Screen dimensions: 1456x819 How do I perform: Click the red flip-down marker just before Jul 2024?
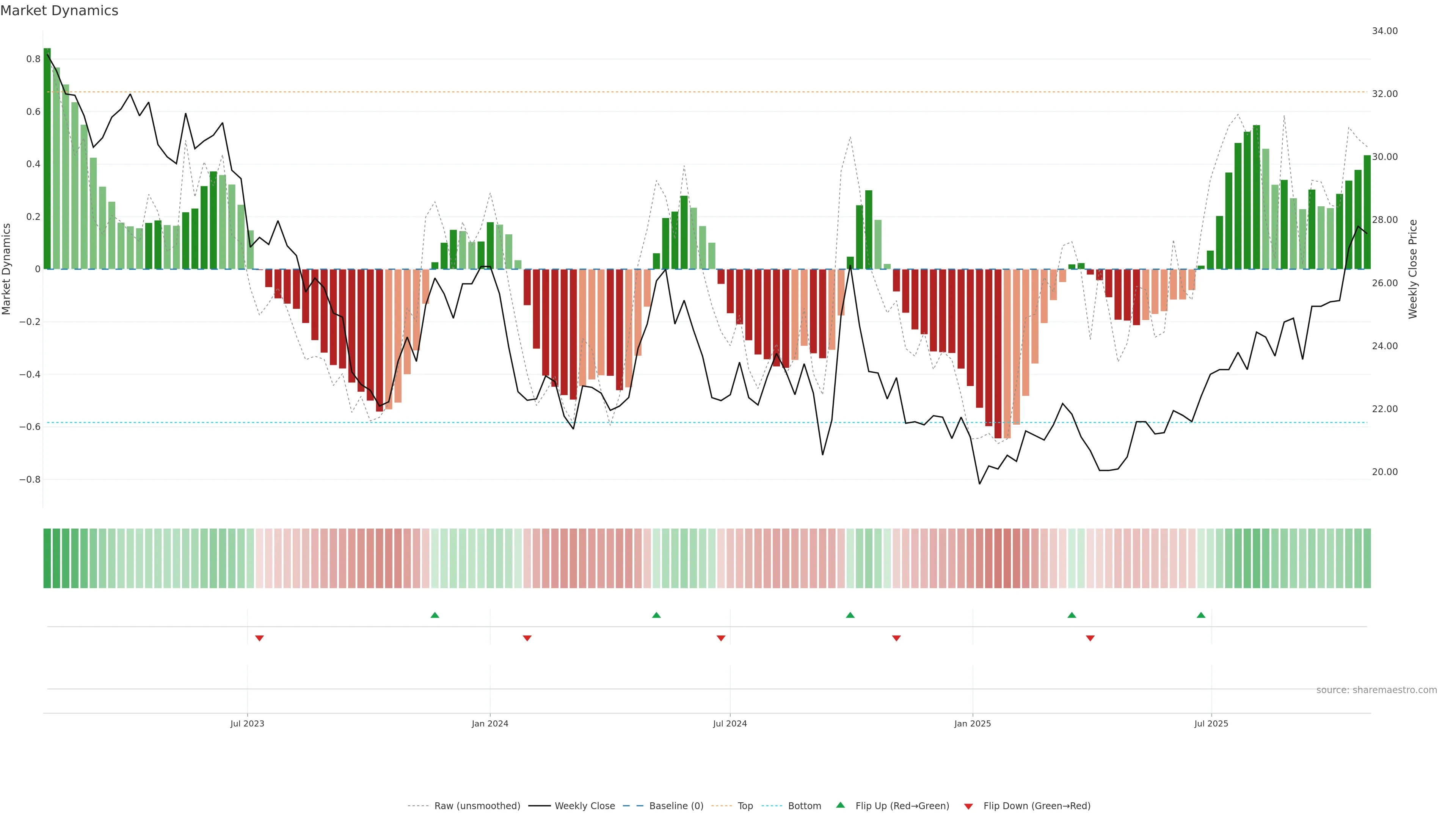721,638
